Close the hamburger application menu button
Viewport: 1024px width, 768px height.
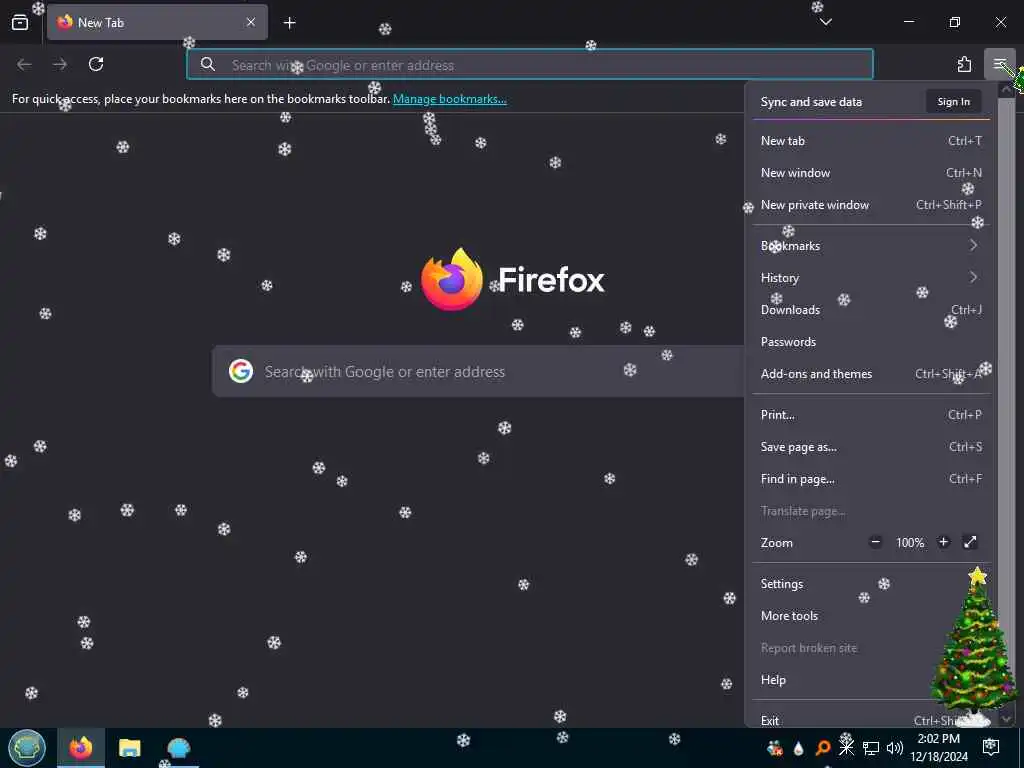(999, 64)
